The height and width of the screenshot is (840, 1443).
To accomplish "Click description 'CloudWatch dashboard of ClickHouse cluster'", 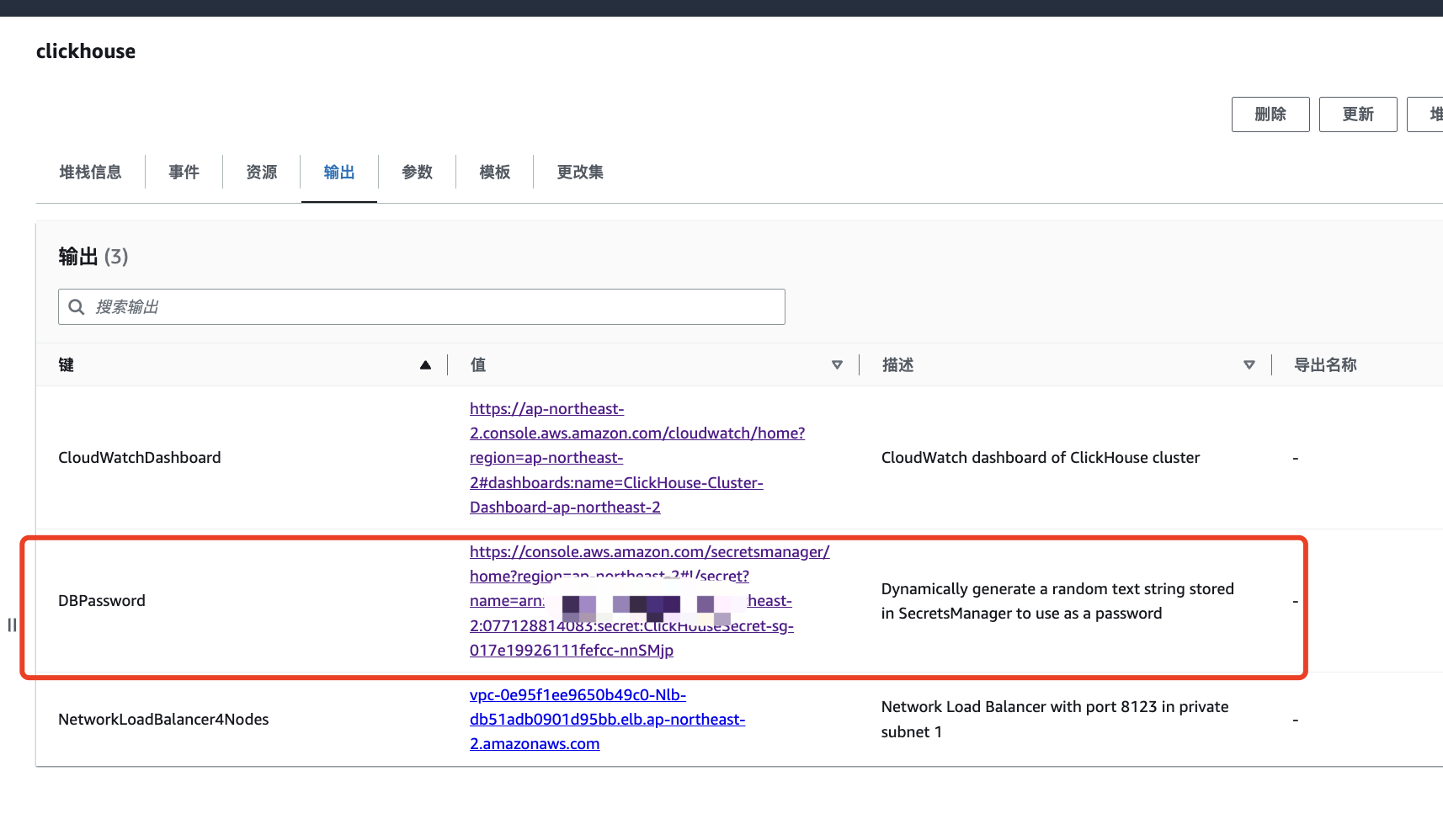I will coord(1041,458).
